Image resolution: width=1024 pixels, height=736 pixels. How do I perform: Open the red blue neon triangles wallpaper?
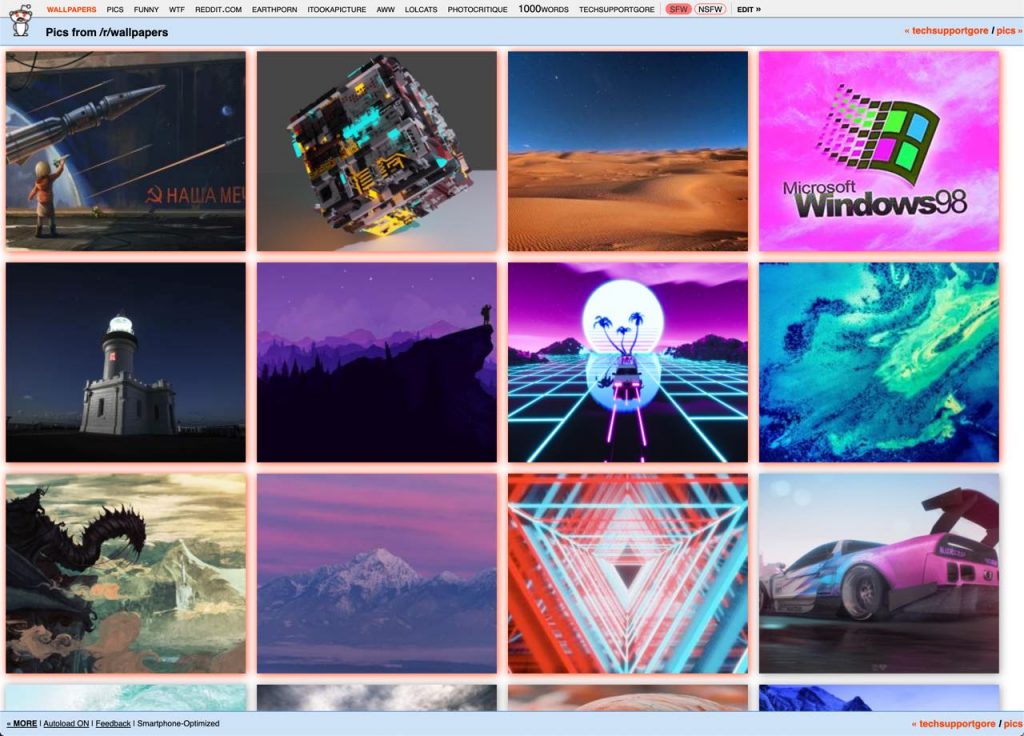tap(628, 573)
